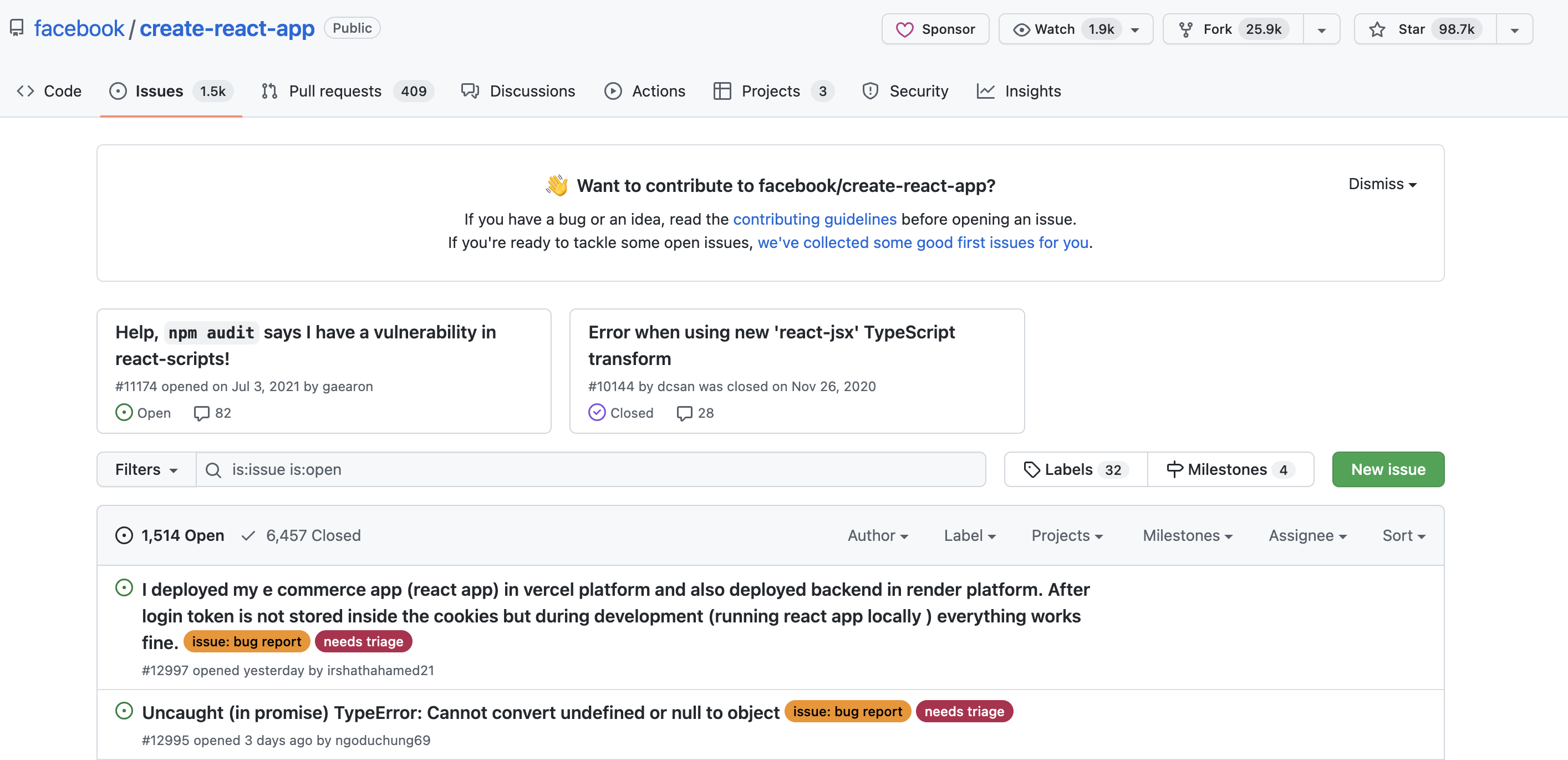The height and width of the screenshot is (760, 1568).
Task: Open pinned issue about react-jsx TypeScript transform
Action: [x=771, y=345]
